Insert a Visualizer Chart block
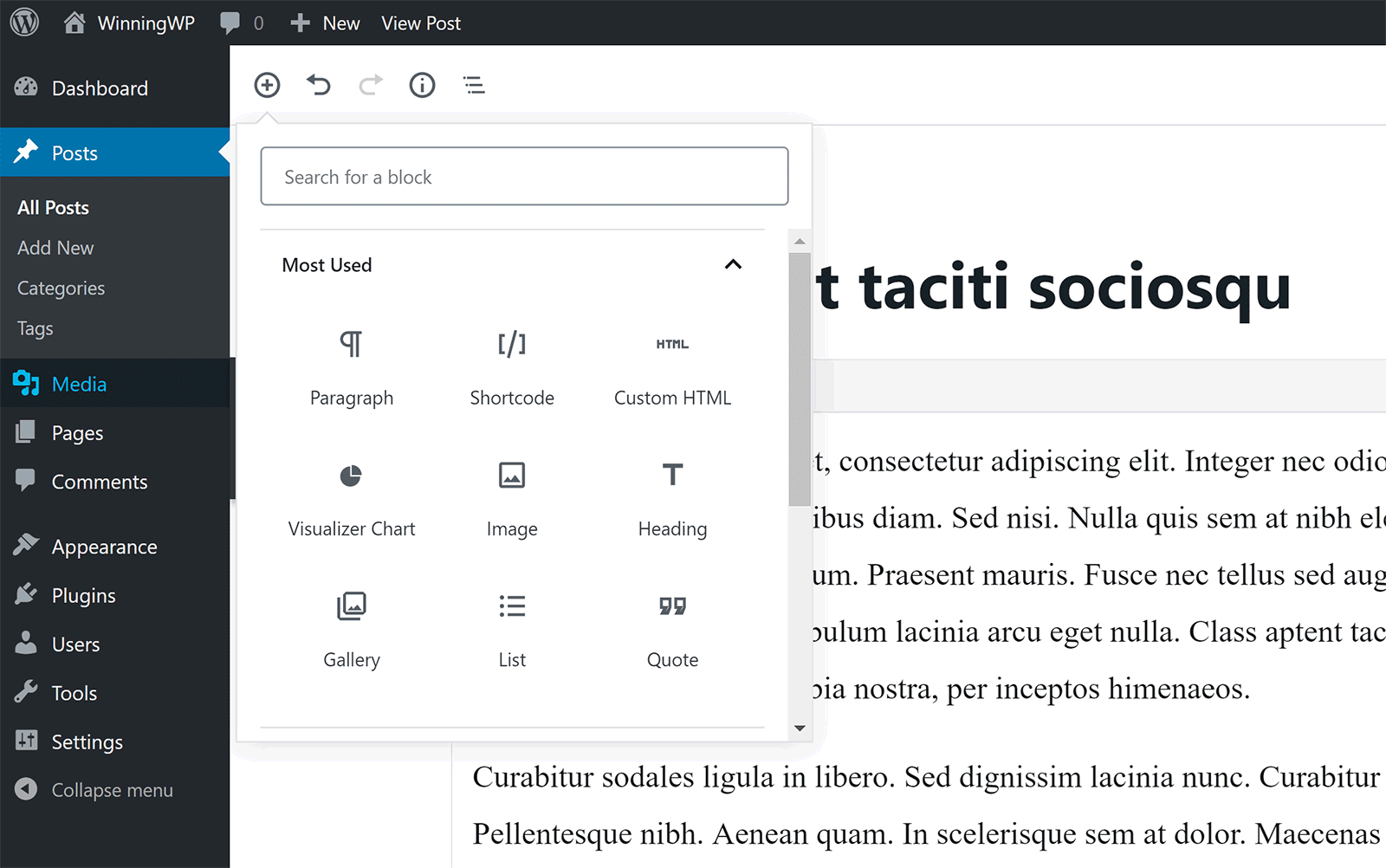 352,500
